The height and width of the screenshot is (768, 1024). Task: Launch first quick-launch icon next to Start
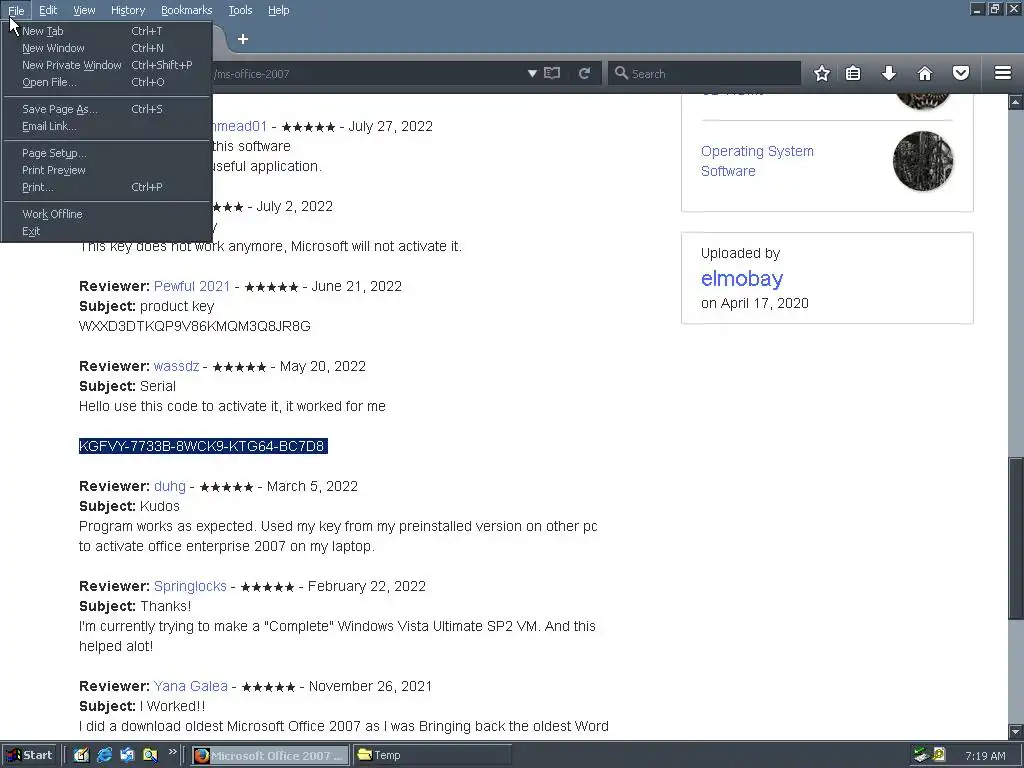pyautogui.click(x=81, y=756)
